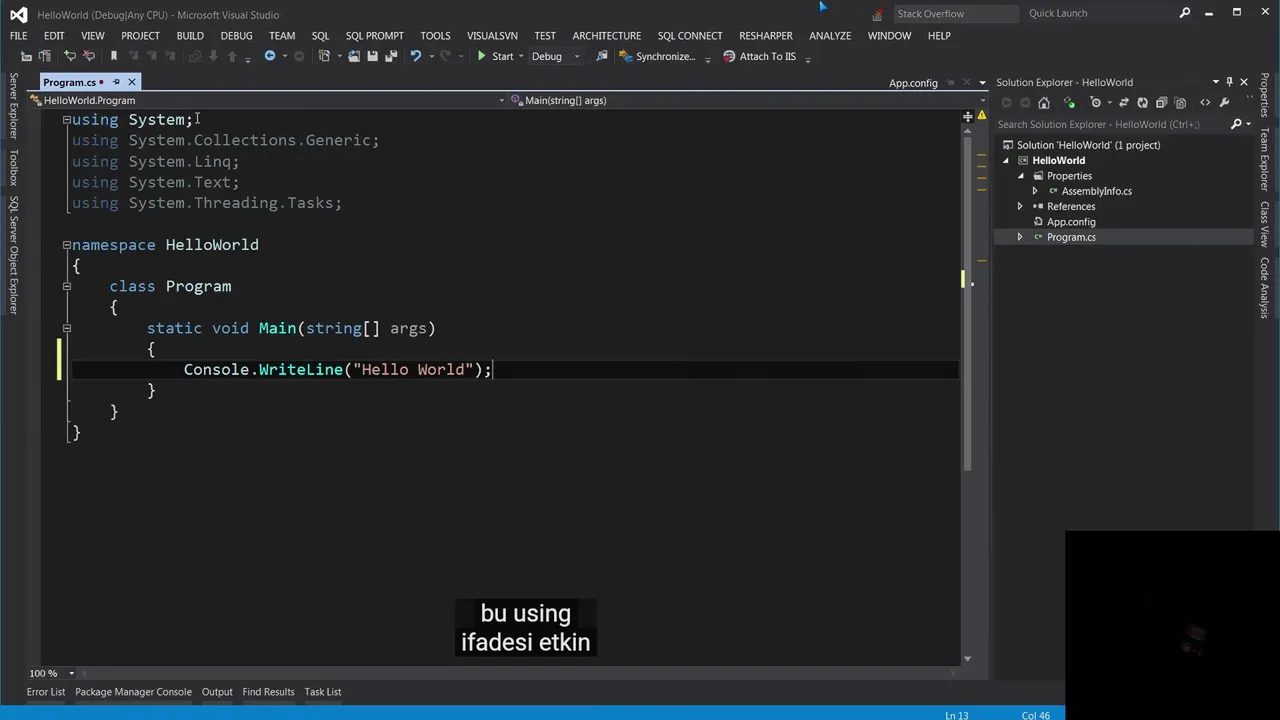Viewport: 1280px width, 720px height.
Task: Click the Stack Overflow search box
Action: (x=956, y=14)
